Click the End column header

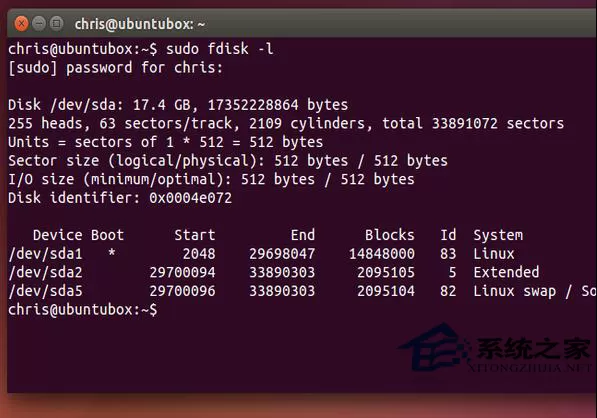[x=303, y=235]
